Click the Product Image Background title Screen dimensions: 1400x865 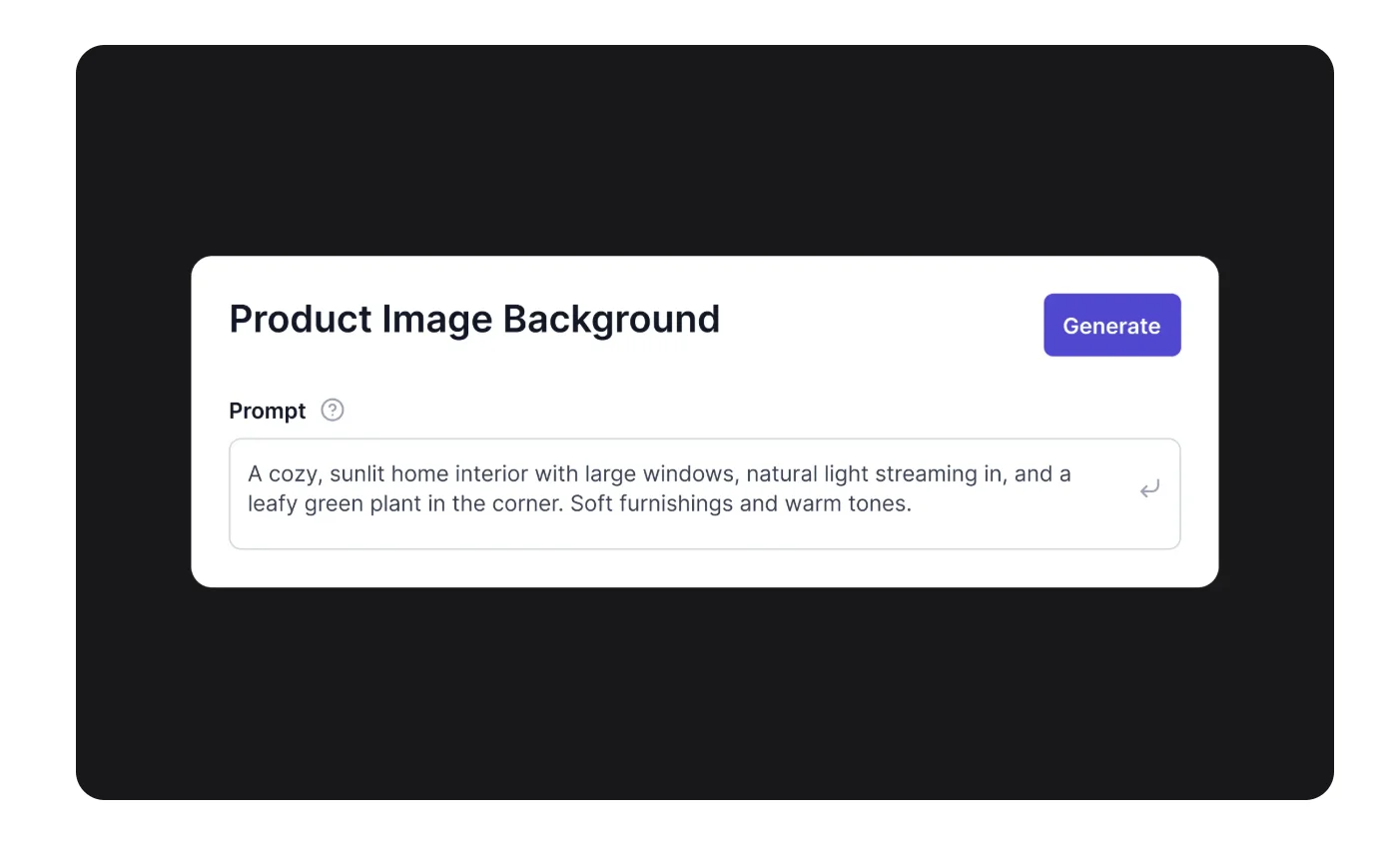[x=474, y=319]
